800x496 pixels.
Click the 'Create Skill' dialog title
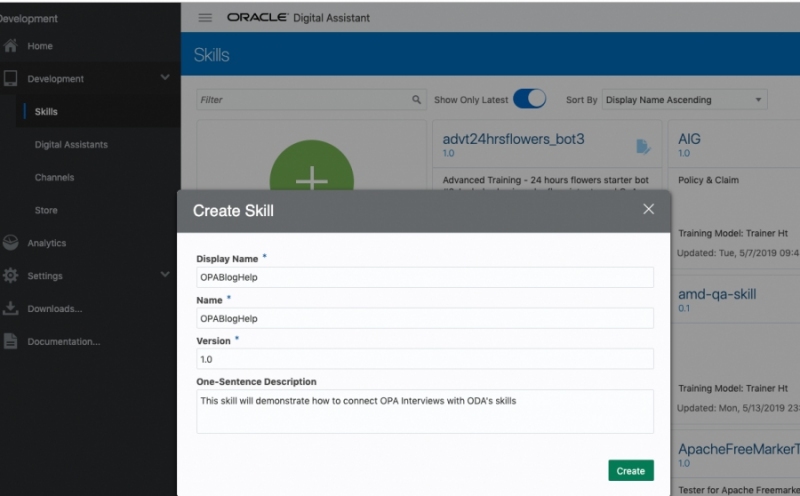(233, 210)
